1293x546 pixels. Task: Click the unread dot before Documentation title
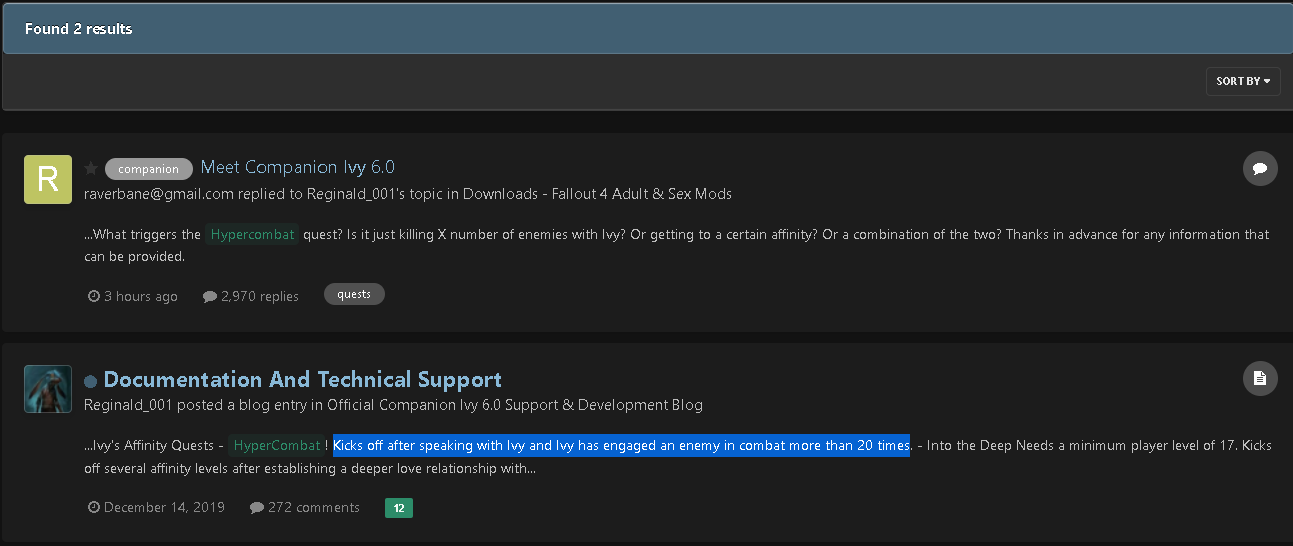click(91, 381)
